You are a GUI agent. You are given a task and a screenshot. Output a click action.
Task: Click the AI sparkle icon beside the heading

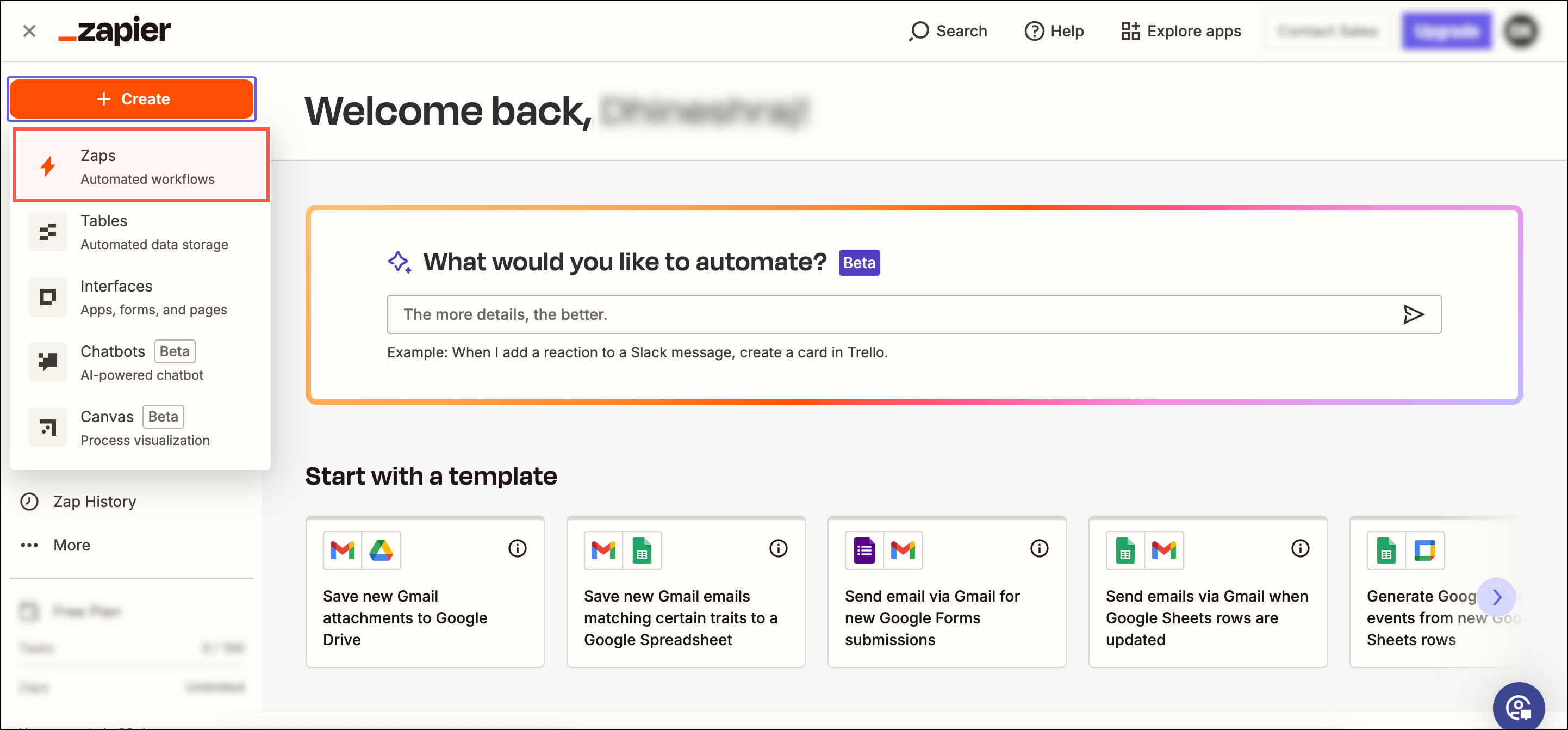[x=400, y=262]
